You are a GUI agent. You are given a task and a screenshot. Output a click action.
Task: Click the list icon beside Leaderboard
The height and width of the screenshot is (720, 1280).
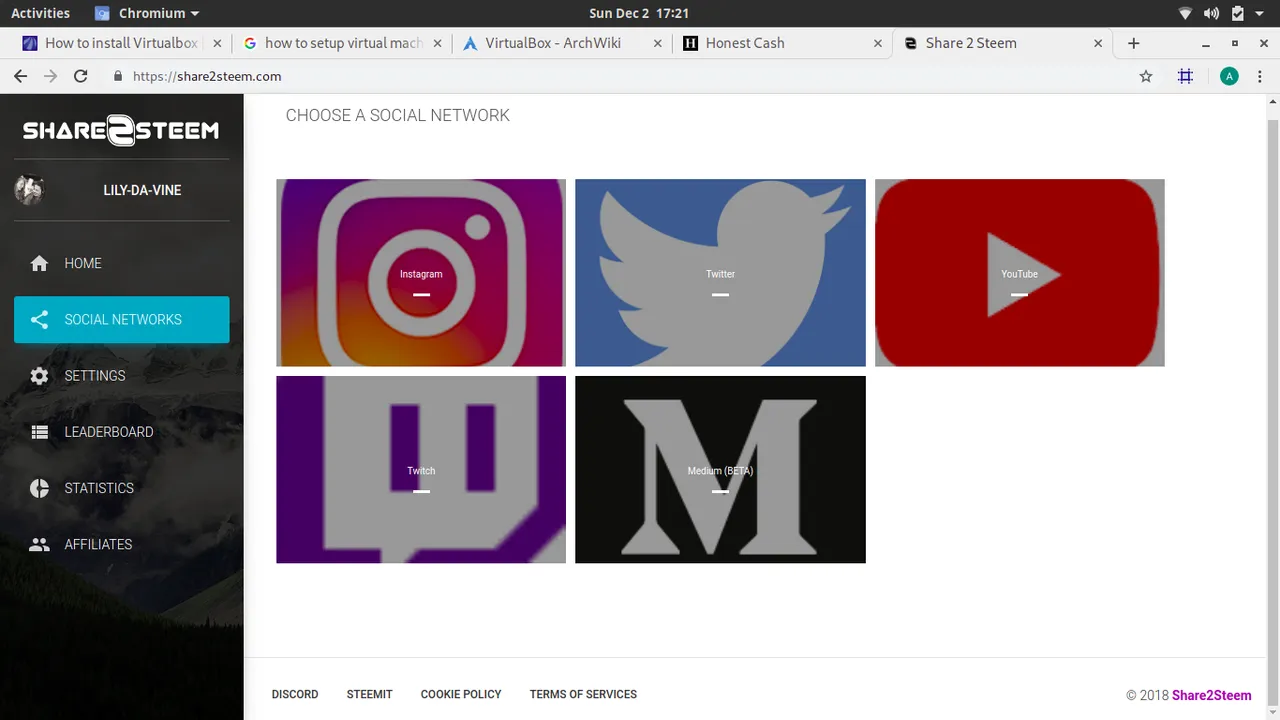(x=39, y=432)
